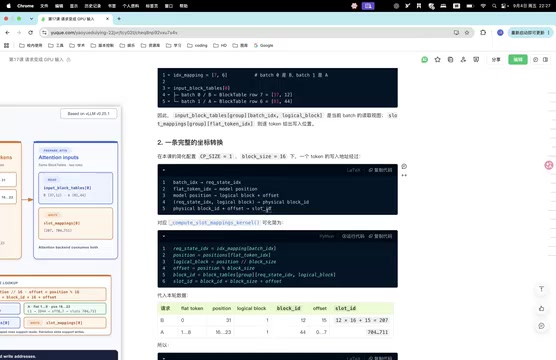556x360 pixels.
Task: Collapse the LaTeX code block arrow
Action: (164, 170)
